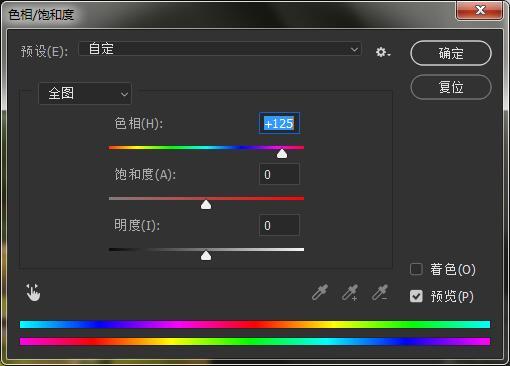The height and width of the screenshot is (366, 510).
Task: Click the 明度(I) label
Action: tap(137, 225)
